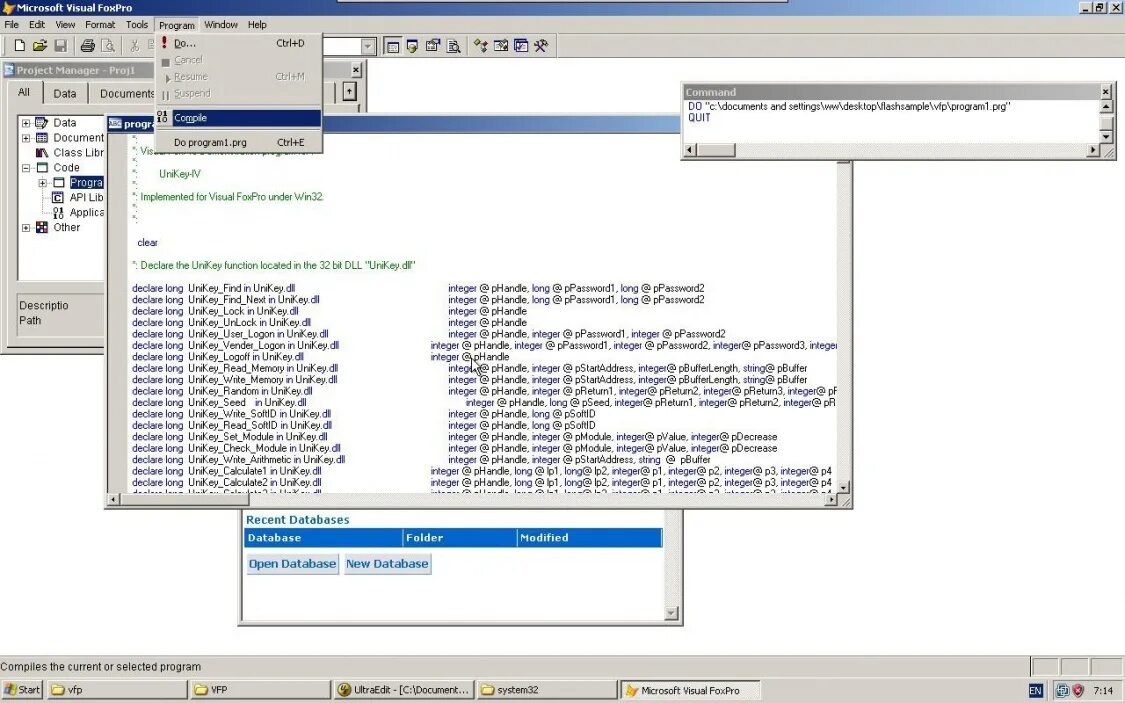The width and height of the screenshot is (1125, 703).
Task: Open the toolbar database combo box dropdown
Action: [x=367, y=47]
